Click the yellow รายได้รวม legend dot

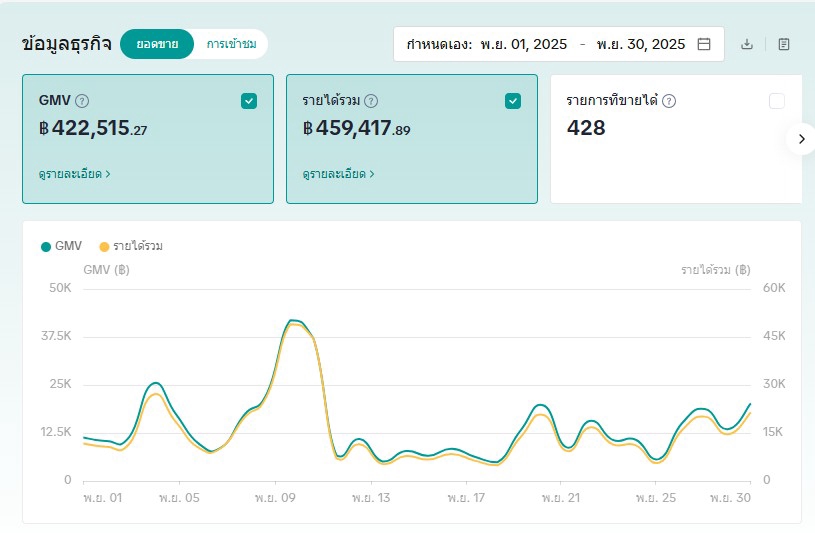click(104, 246)
